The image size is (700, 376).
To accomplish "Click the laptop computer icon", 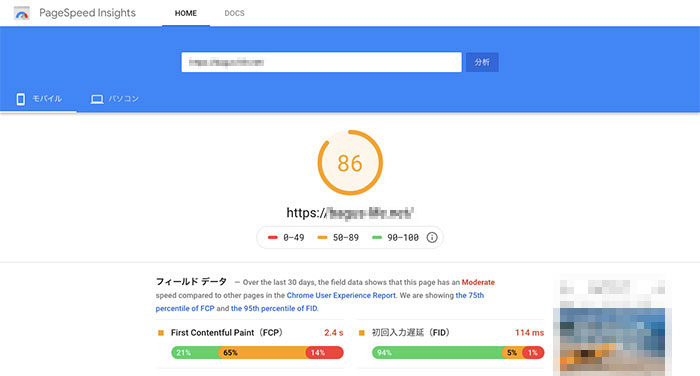I will point(97,99).
